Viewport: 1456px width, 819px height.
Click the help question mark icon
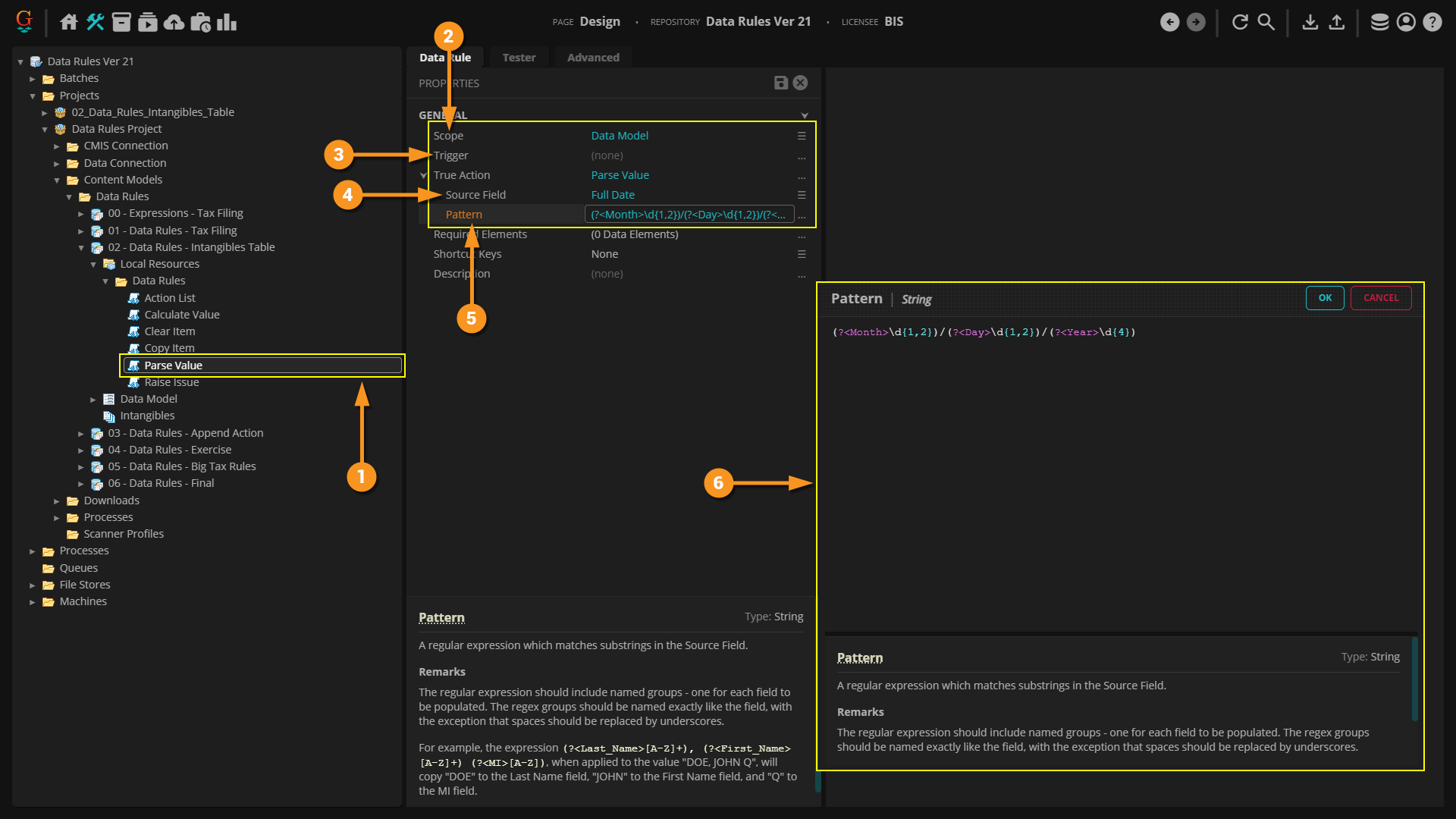1432,22
